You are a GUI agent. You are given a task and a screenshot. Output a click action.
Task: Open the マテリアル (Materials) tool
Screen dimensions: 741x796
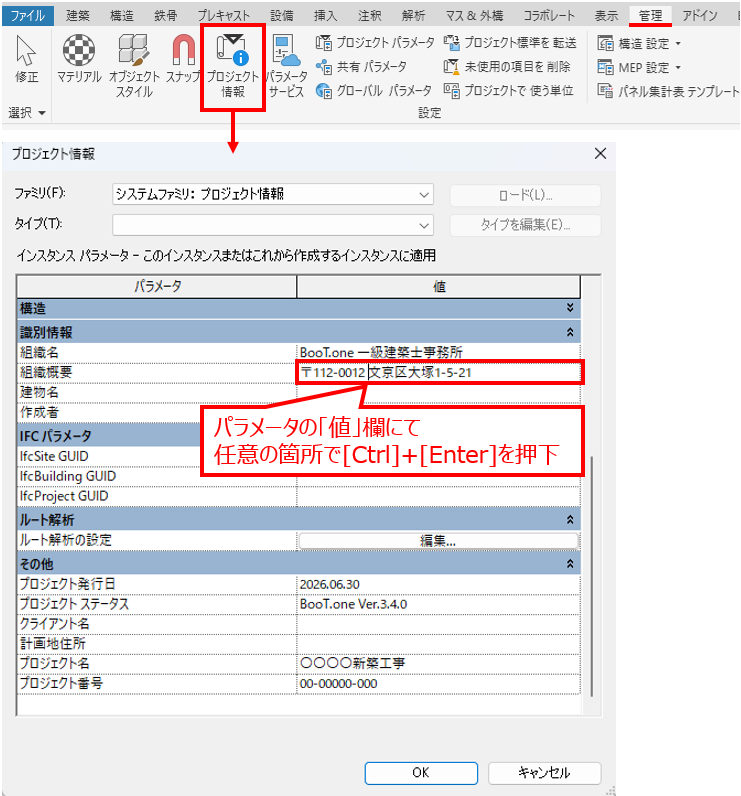(79, 58)
